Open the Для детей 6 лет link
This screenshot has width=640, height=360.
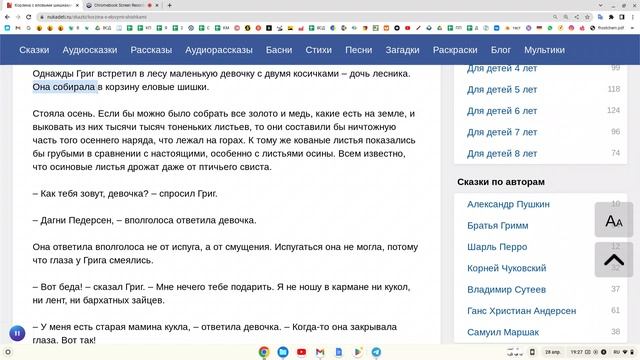(502, 111)
